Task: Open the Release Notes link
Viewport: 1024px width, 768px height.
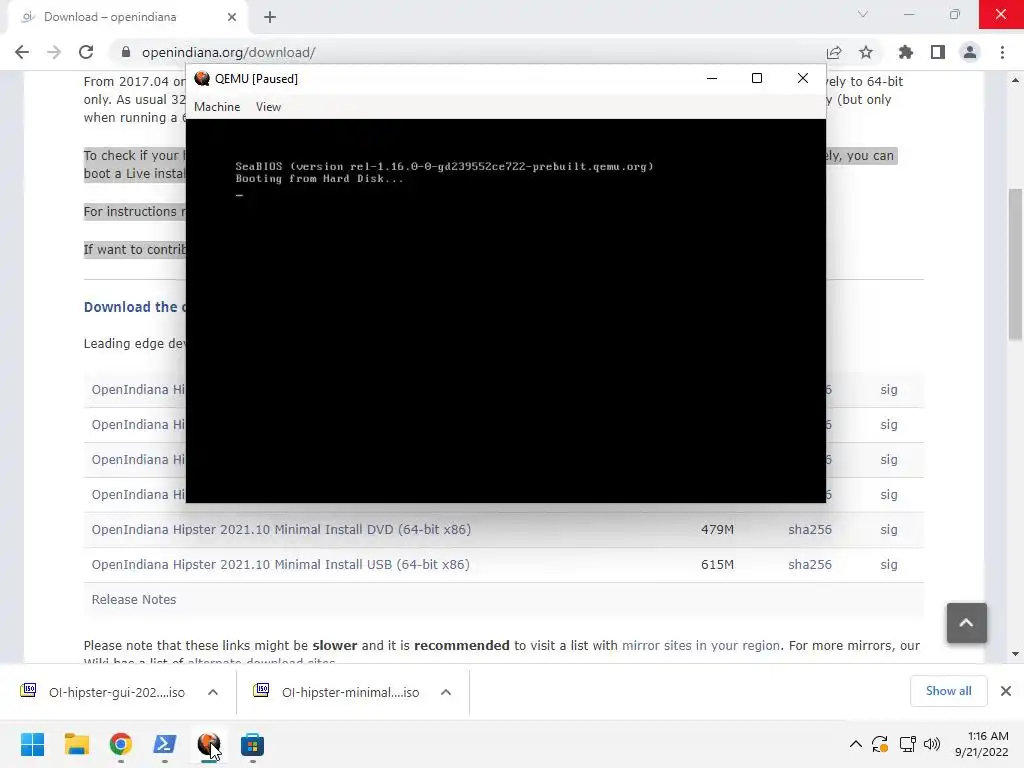Action: (x=134, y=600)
